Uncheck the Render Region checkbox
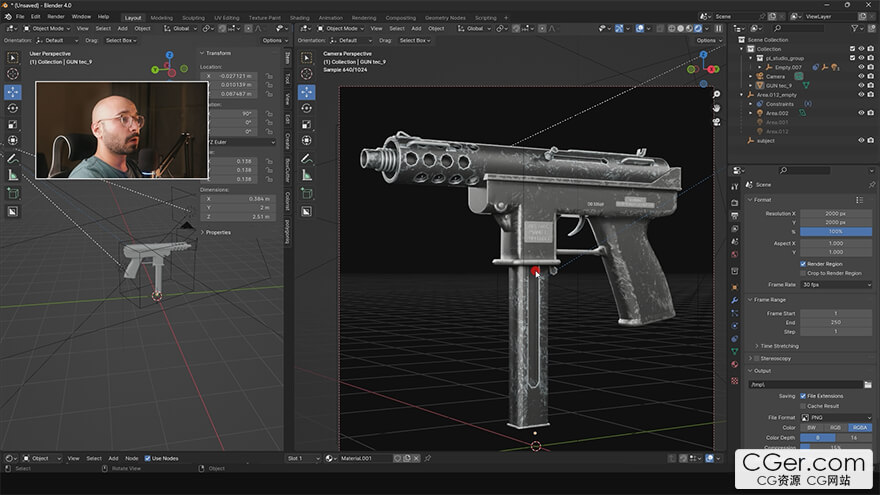Image resolution: width=880 pixels, height=495 pixels. coord(803,263)
